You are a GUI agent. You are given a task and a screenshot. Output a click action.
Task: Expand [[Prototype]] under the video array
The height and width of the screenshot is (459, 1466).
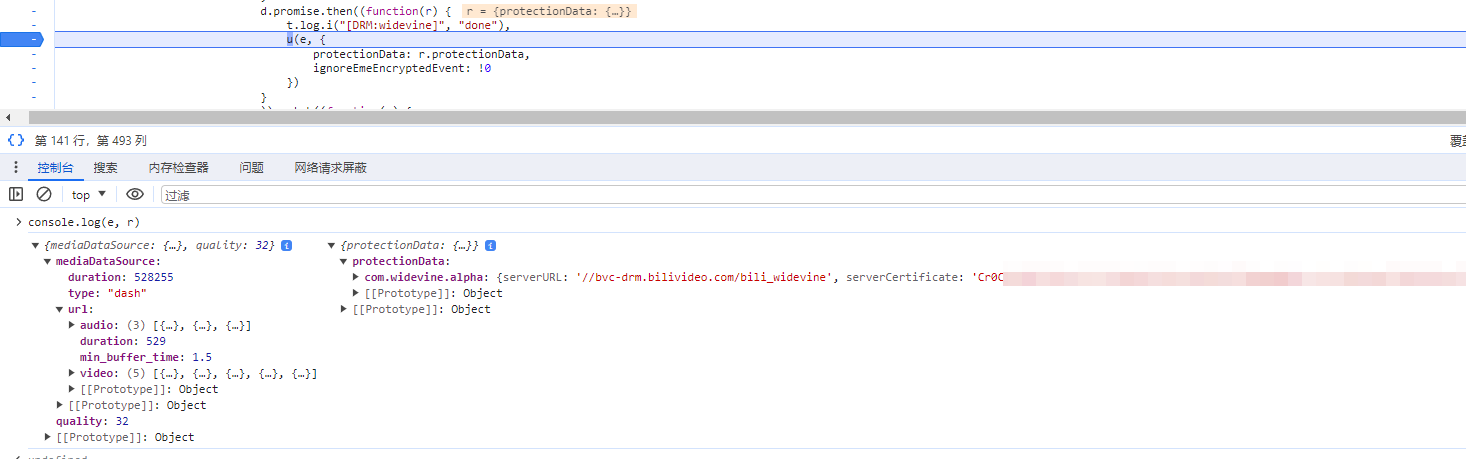72,389
